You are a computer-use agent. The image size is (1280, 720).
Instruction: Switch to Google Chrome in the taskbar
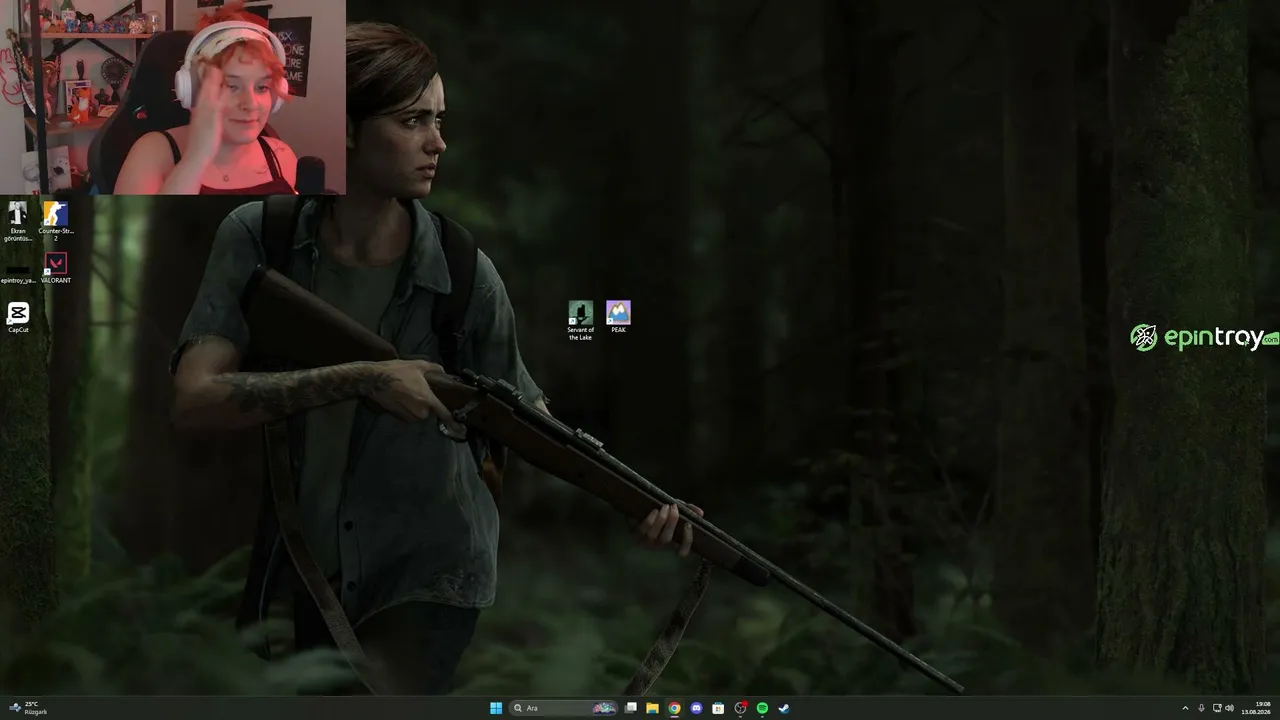point(675,708)
